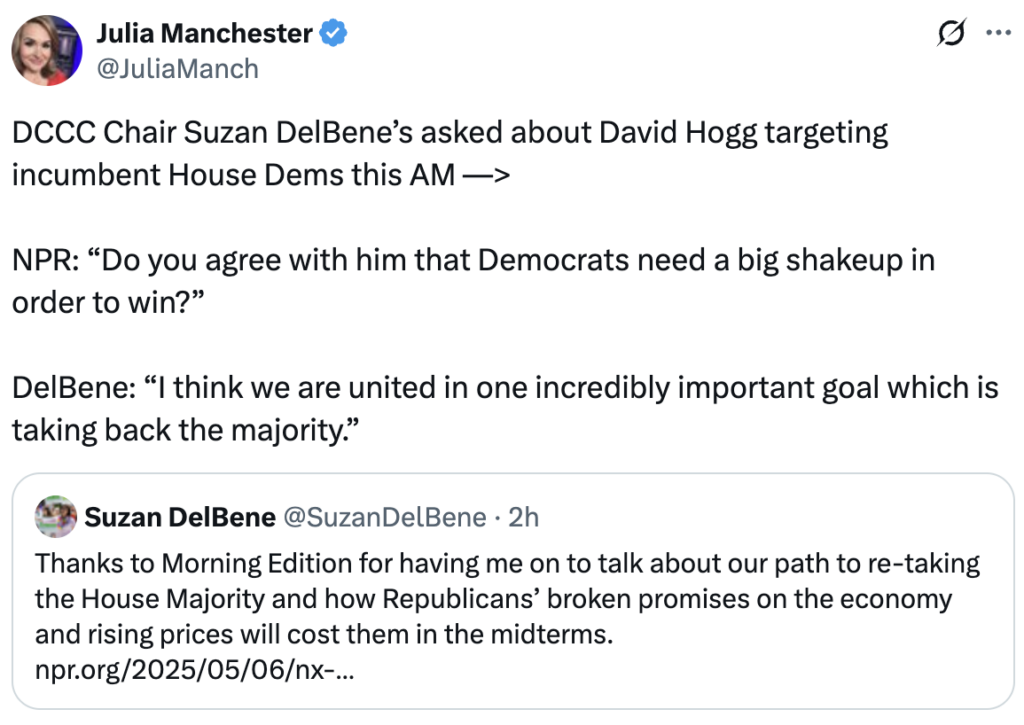Open the @JuliaManch handle link
This screenshot has width=1024, height=725.
pyautogui.click(x=177, y=68)
